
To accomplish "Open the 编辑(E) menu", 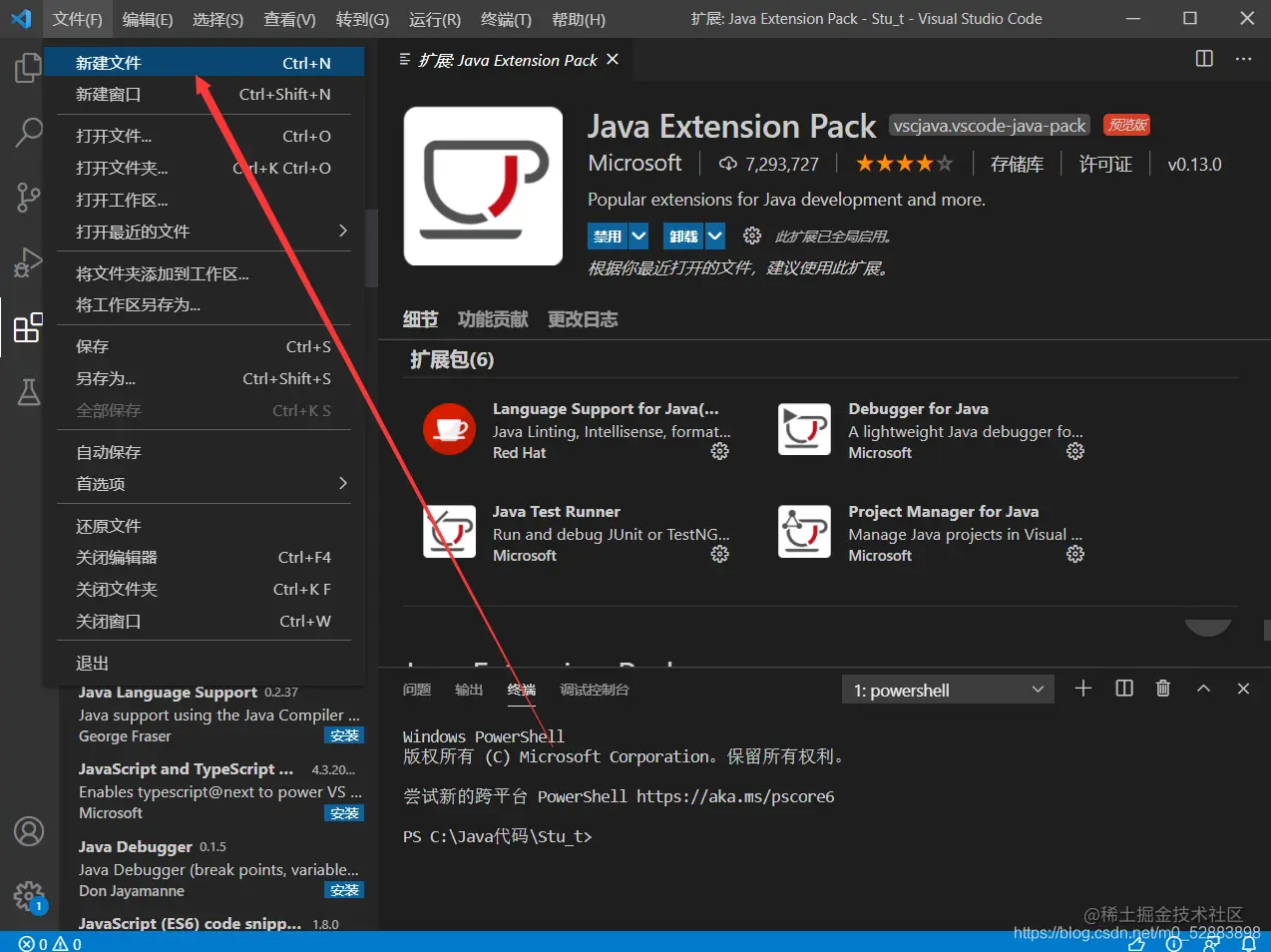I will click(148, 19).
